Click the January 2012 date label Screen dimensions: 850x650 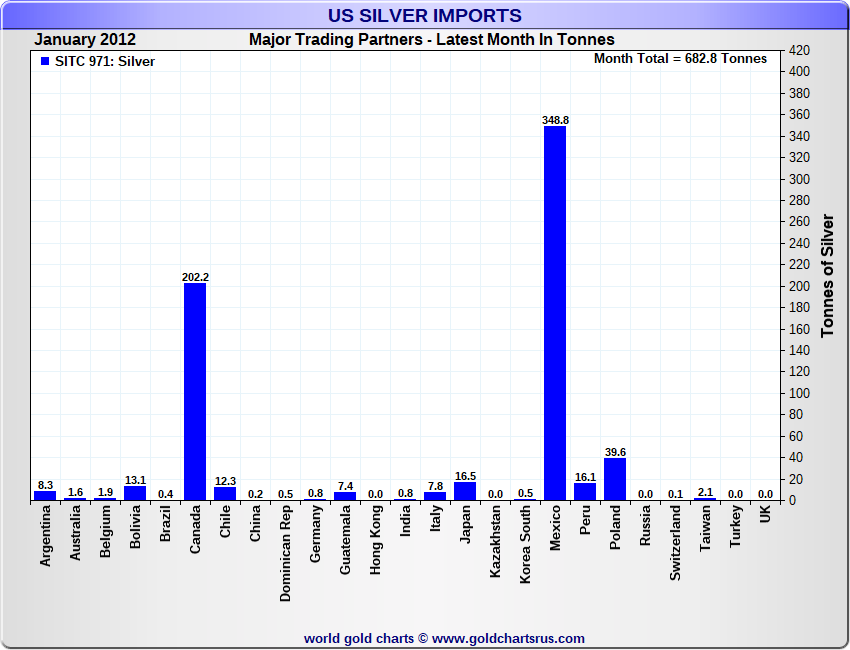pos(86,40)
